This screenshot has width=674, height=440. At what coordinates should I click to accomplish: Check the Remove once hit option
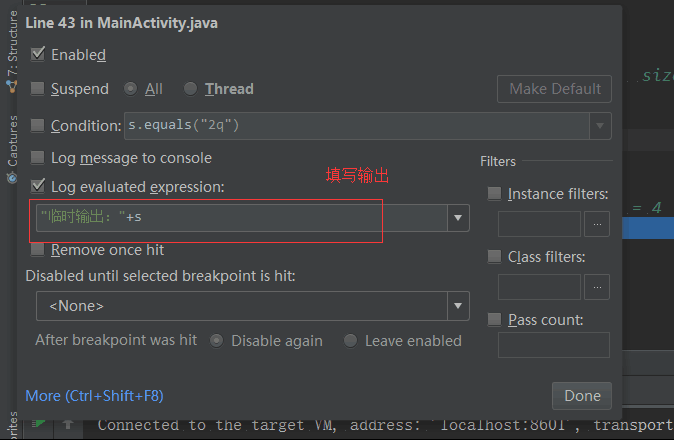tap(39, 250)
